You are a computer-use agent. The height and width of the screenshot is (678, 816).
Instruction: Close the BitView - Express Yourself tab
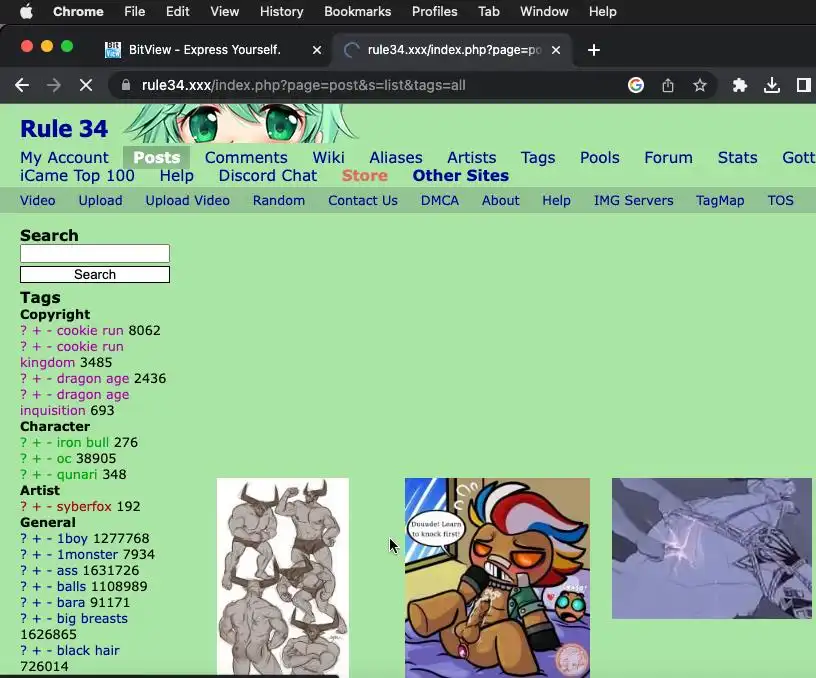click(316, 50)
